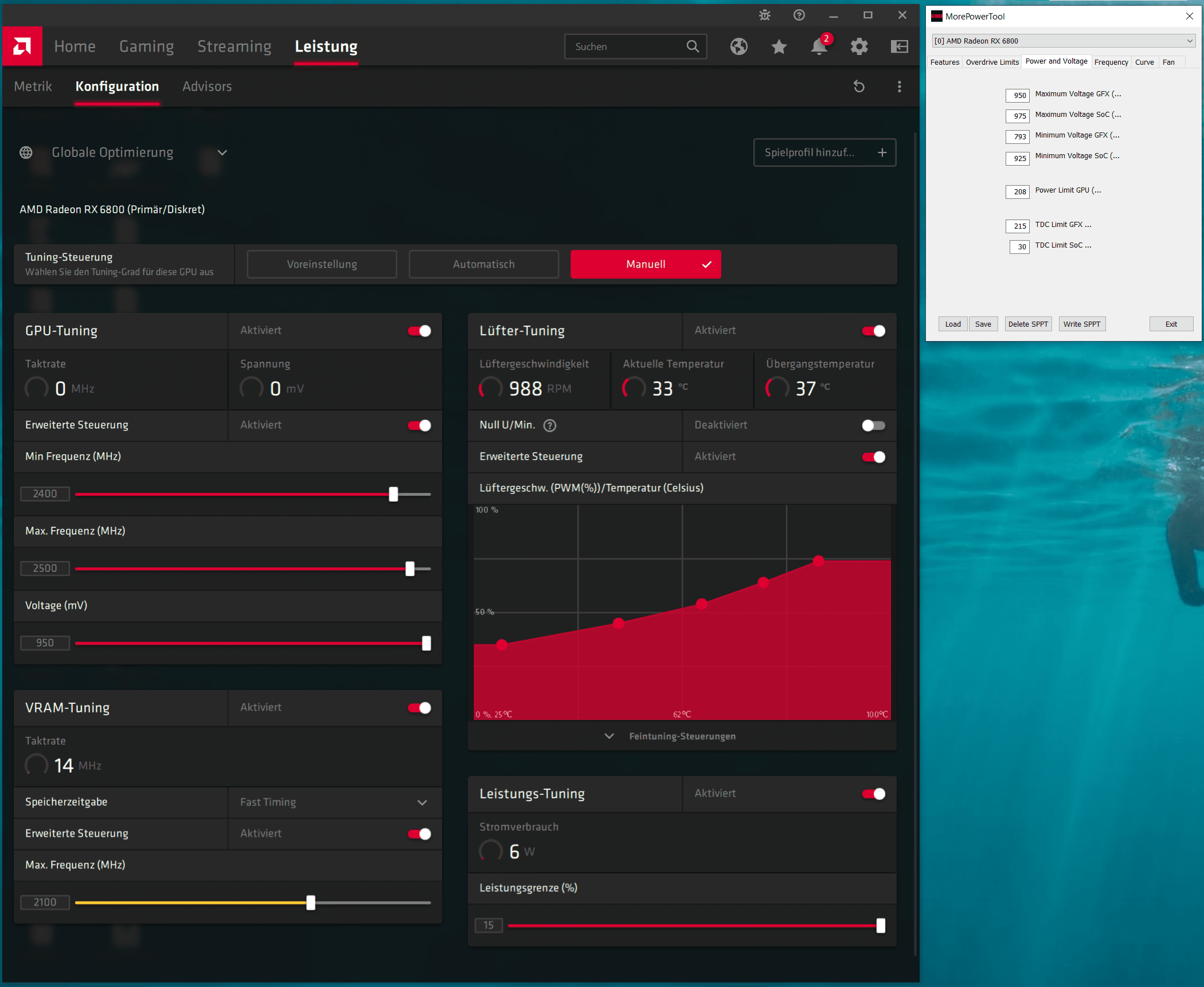1204x987 pixels.
Task: Toggle VRAM-Tuning switch
Action: point(420,708)
